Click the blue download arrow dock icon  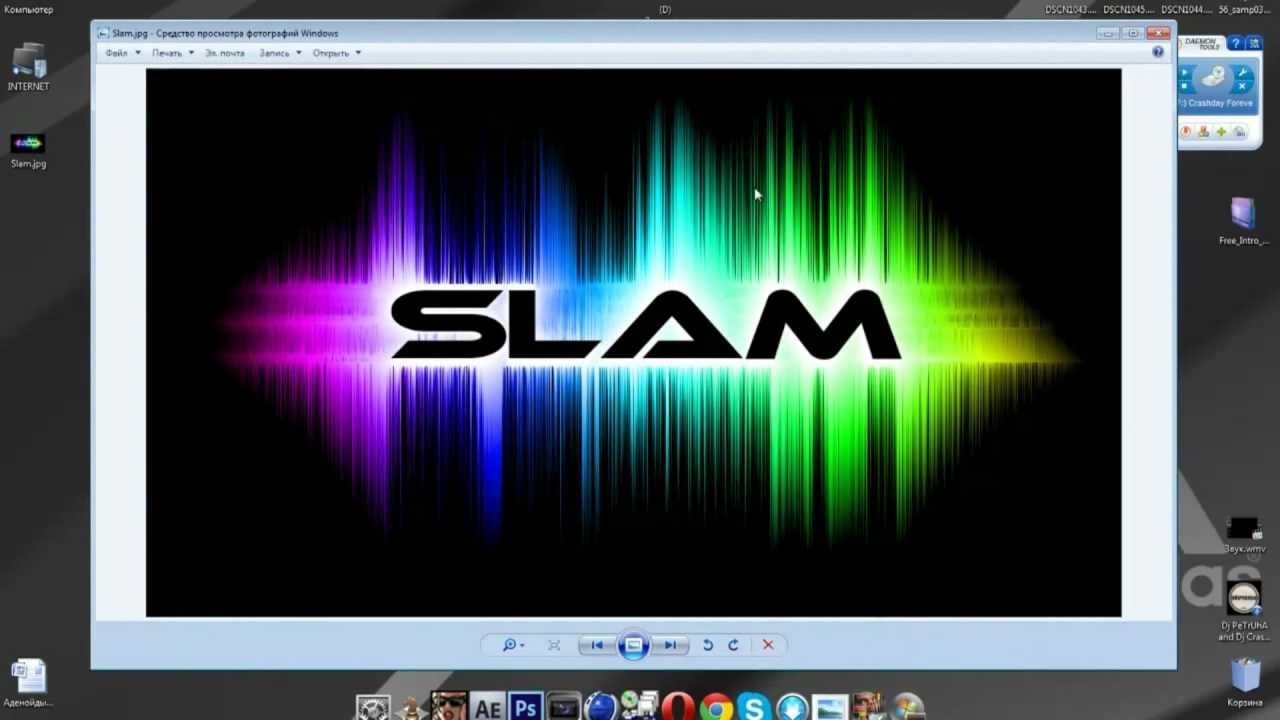point(792,708)
